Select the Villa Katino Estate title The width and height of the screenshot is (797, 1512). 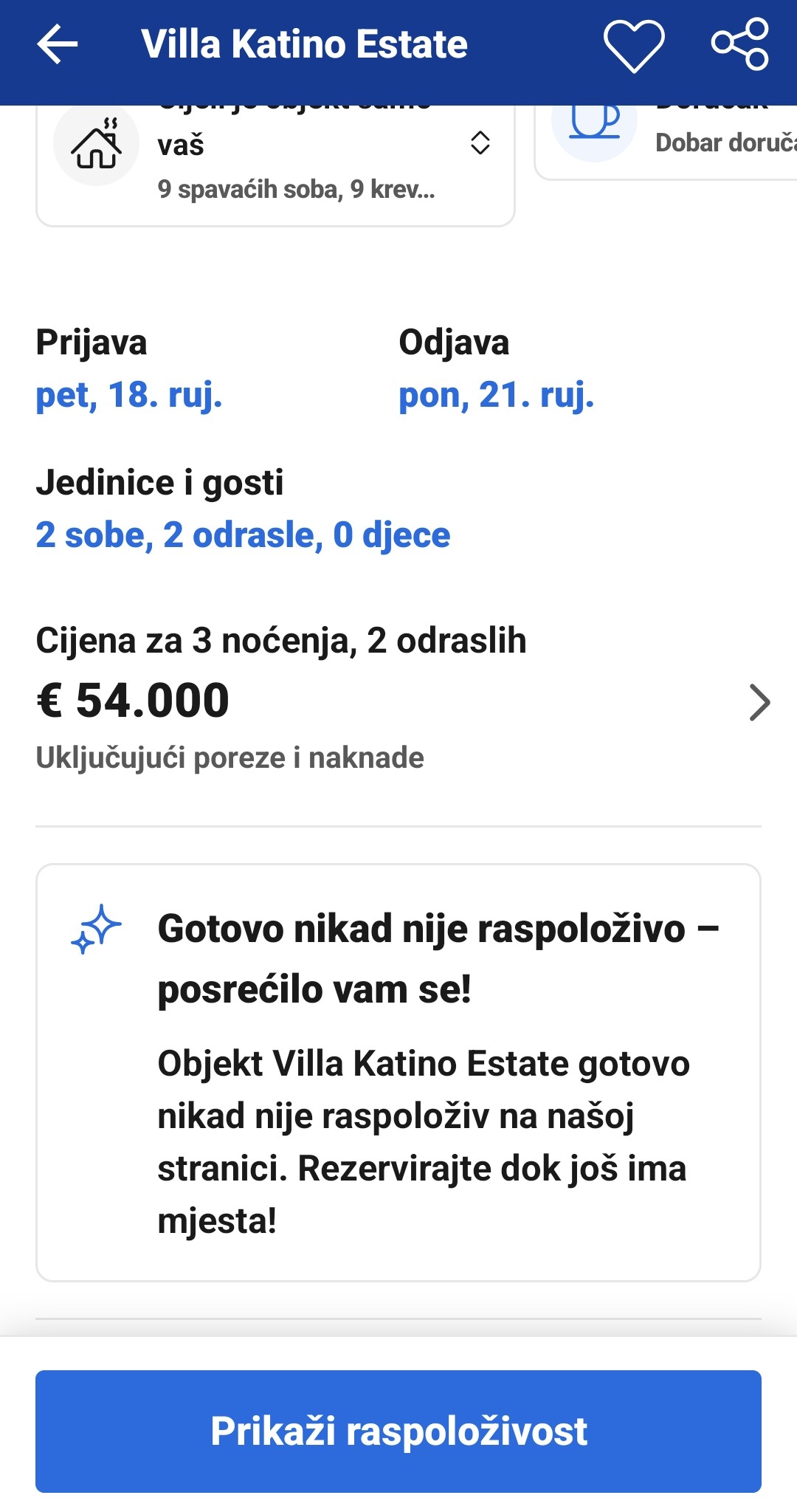(304, 44)
